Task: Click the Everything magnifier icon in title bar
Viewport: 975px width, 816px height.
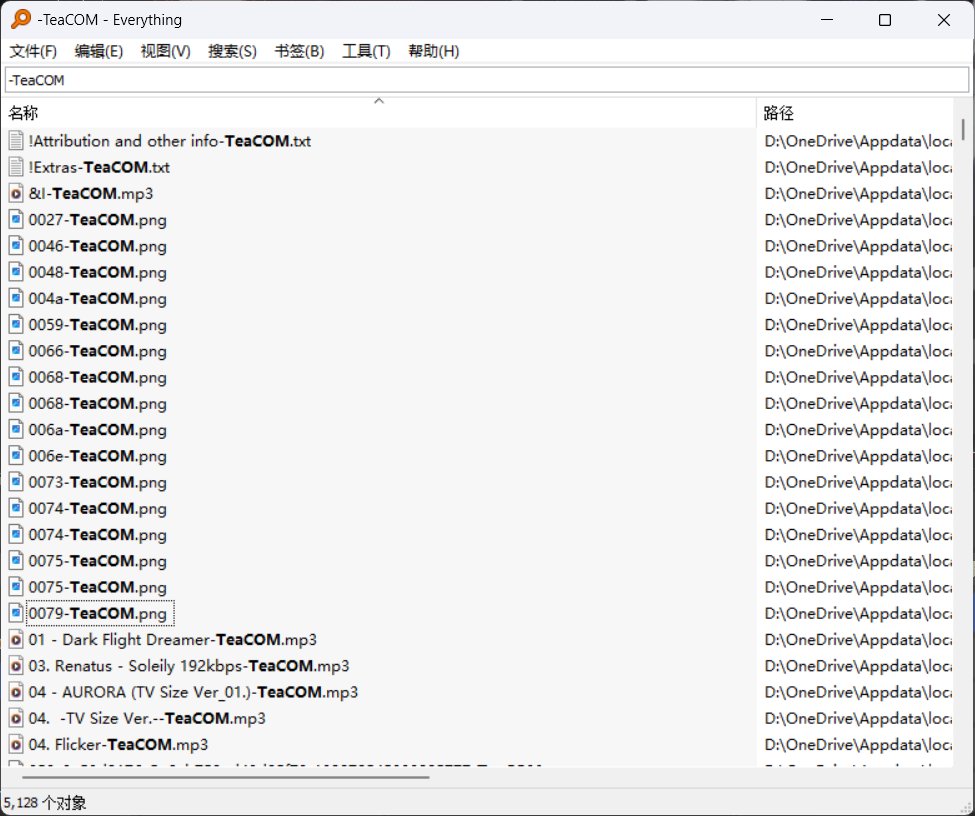Action: pos(21,19)
